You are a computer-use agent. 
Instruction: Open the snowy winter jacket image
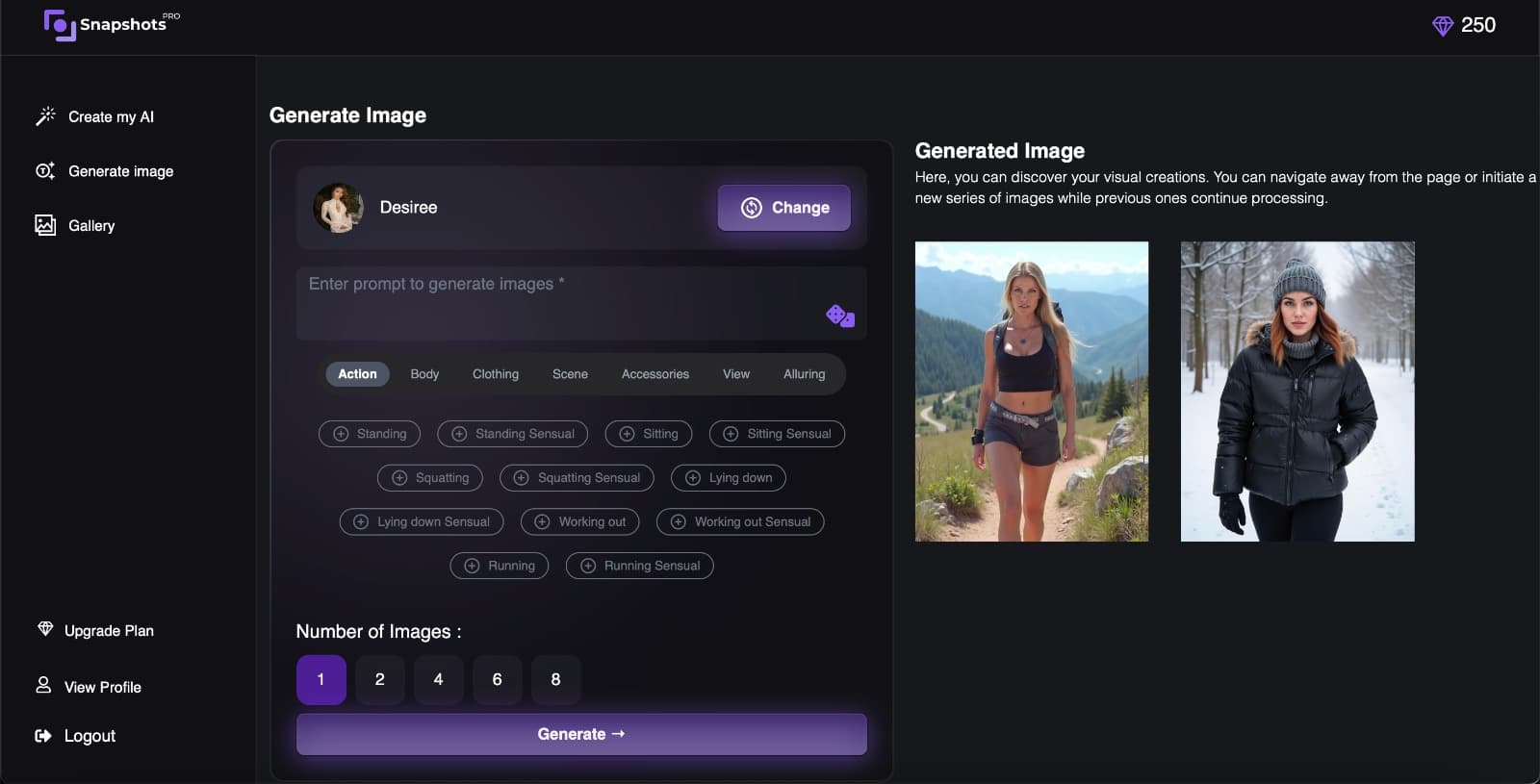(1296, 391)
